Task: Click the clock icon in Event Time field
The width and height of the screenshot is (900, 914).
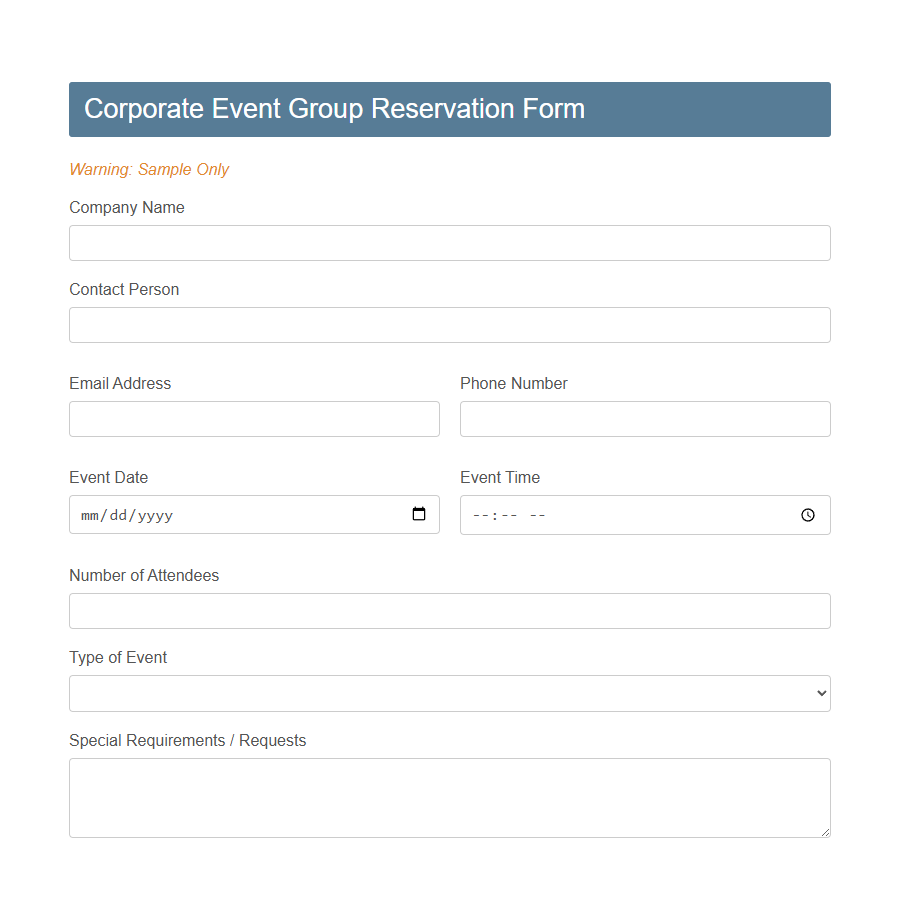Action: 807,515
